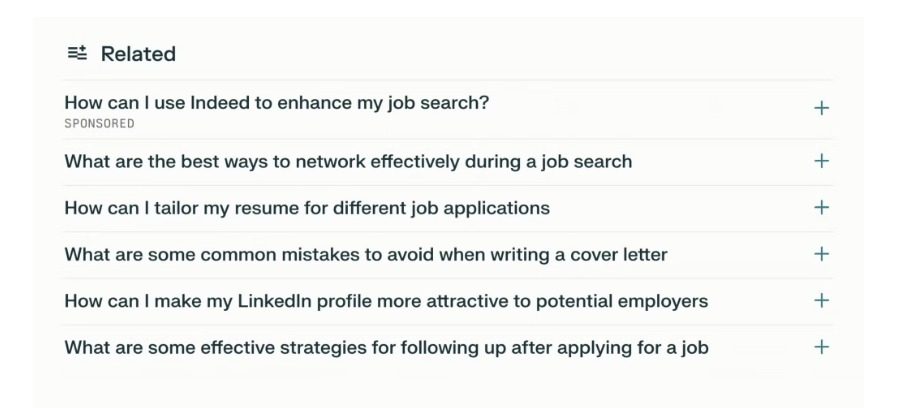Click plus icon beside cover letter mistakes question

pos(821,254)
